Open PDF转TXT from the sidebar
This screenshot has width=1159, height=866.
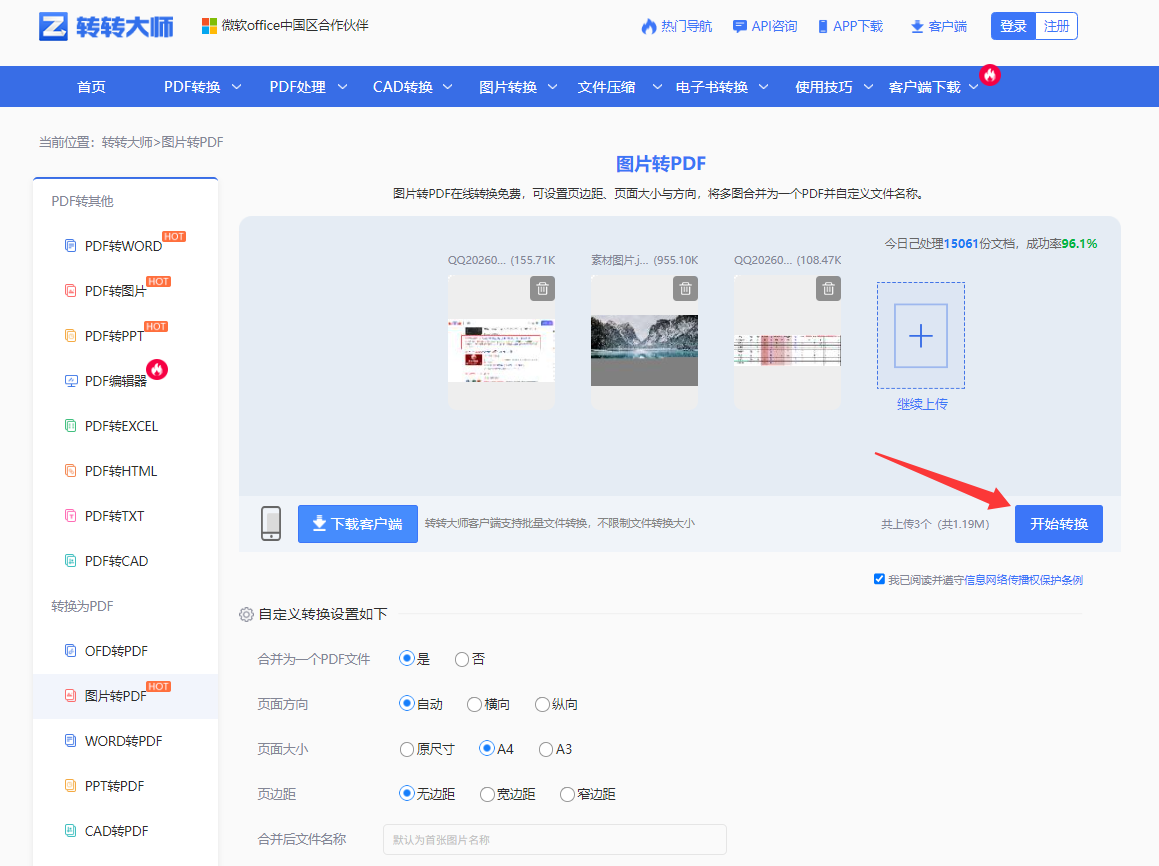[115, 516]
